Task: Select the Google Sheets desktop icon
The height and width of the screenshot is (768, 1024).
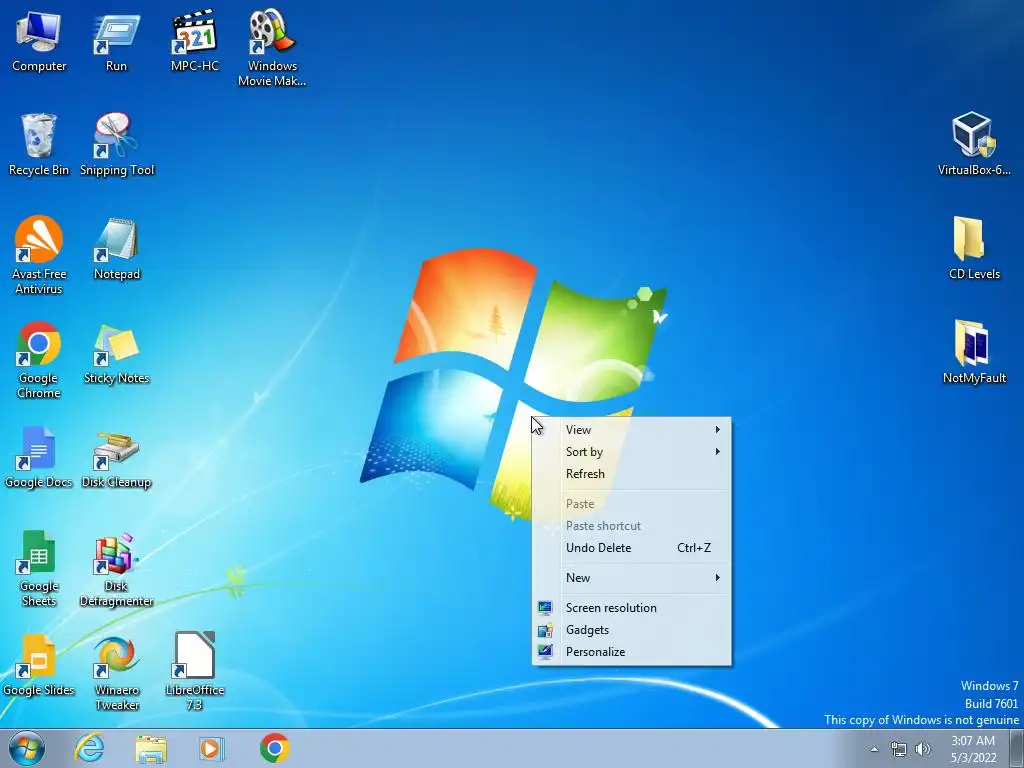Action: click(x=39, y=569)
